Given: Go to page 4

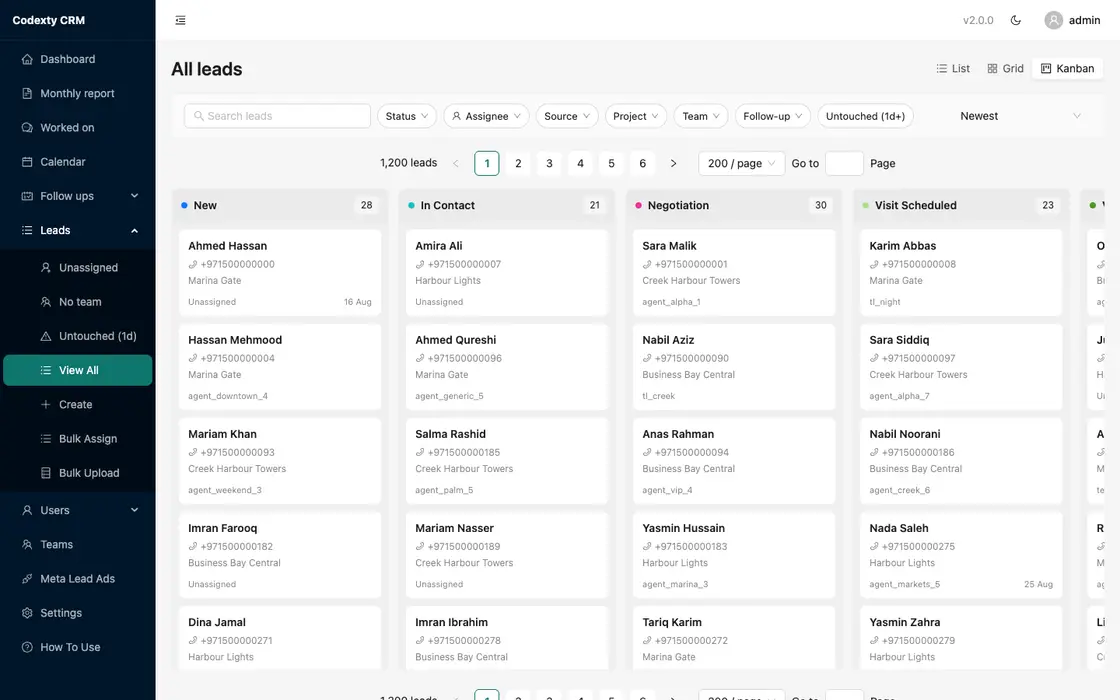Looking at the screenshot, I should click(x=580, y=164).
